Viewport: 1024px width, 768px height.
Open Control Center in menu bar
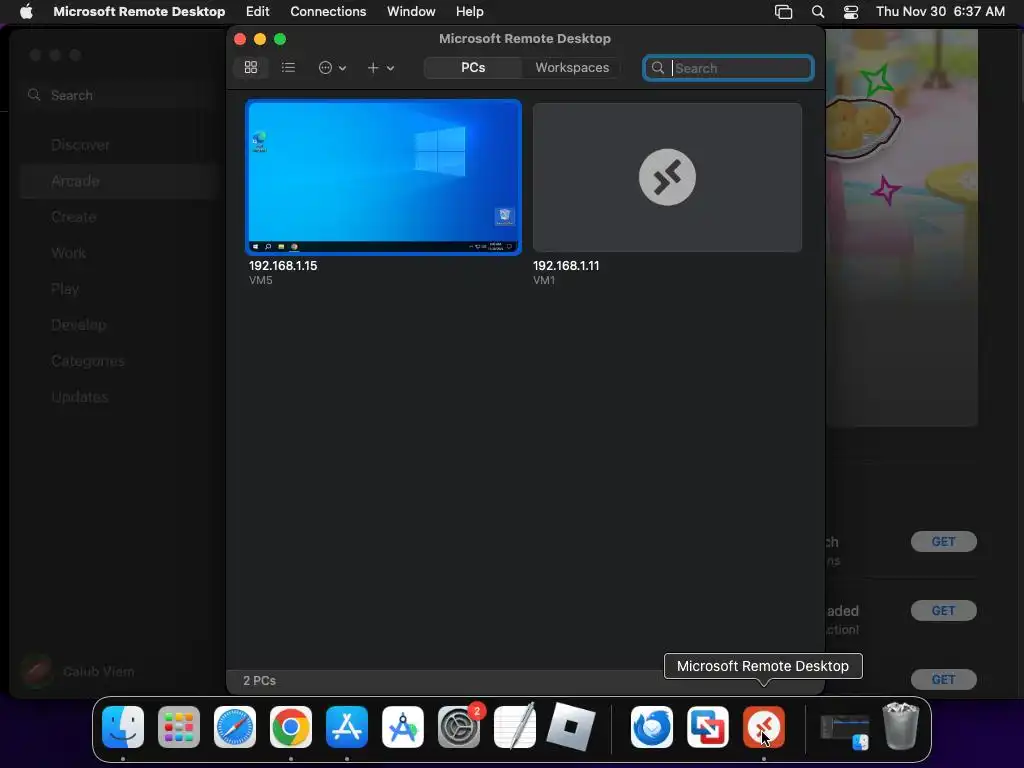851,12
